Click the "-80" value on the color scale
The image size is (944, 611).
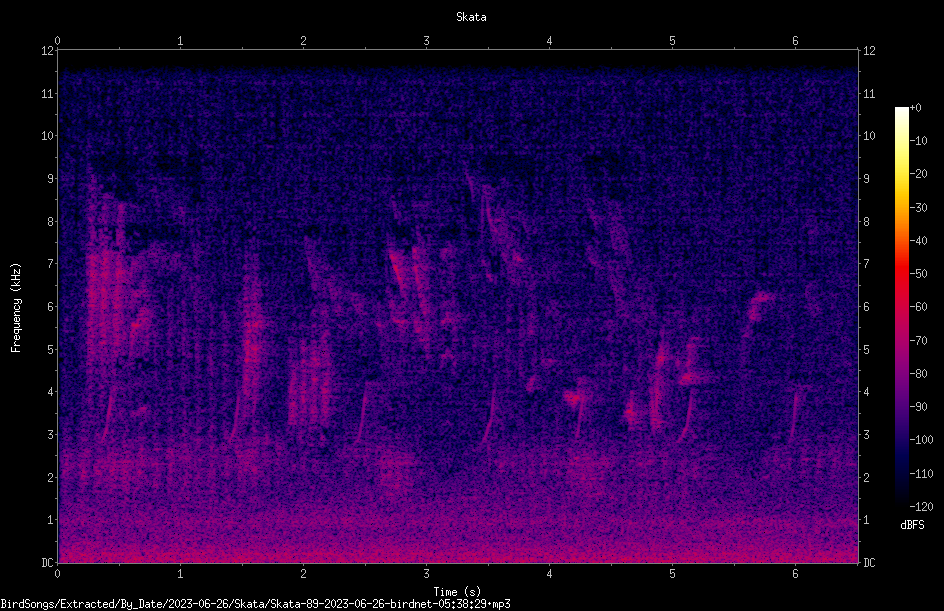(919, 374)
